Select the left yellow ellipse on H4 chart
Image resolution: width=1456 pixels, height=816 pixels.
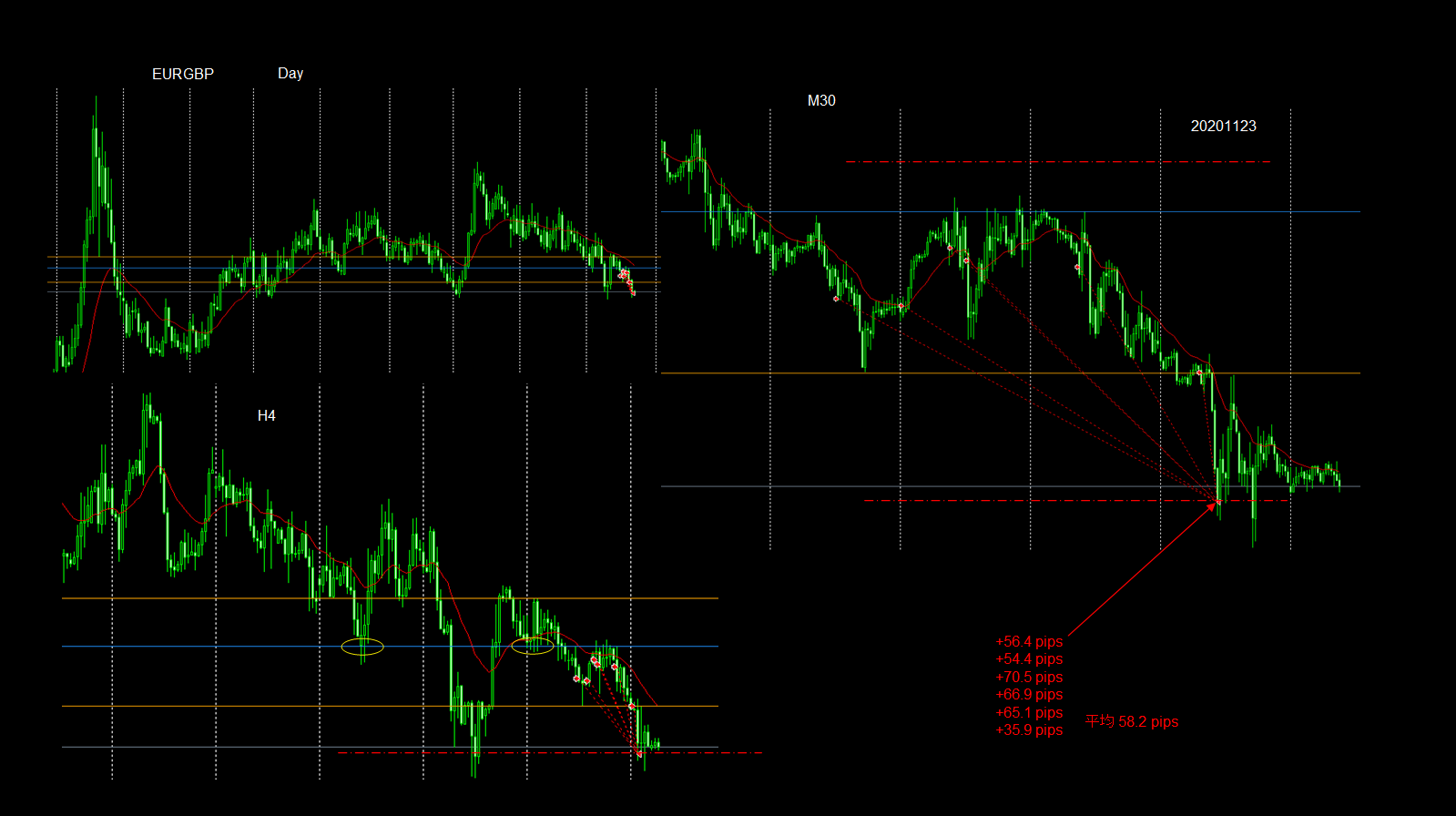point(362,648)
